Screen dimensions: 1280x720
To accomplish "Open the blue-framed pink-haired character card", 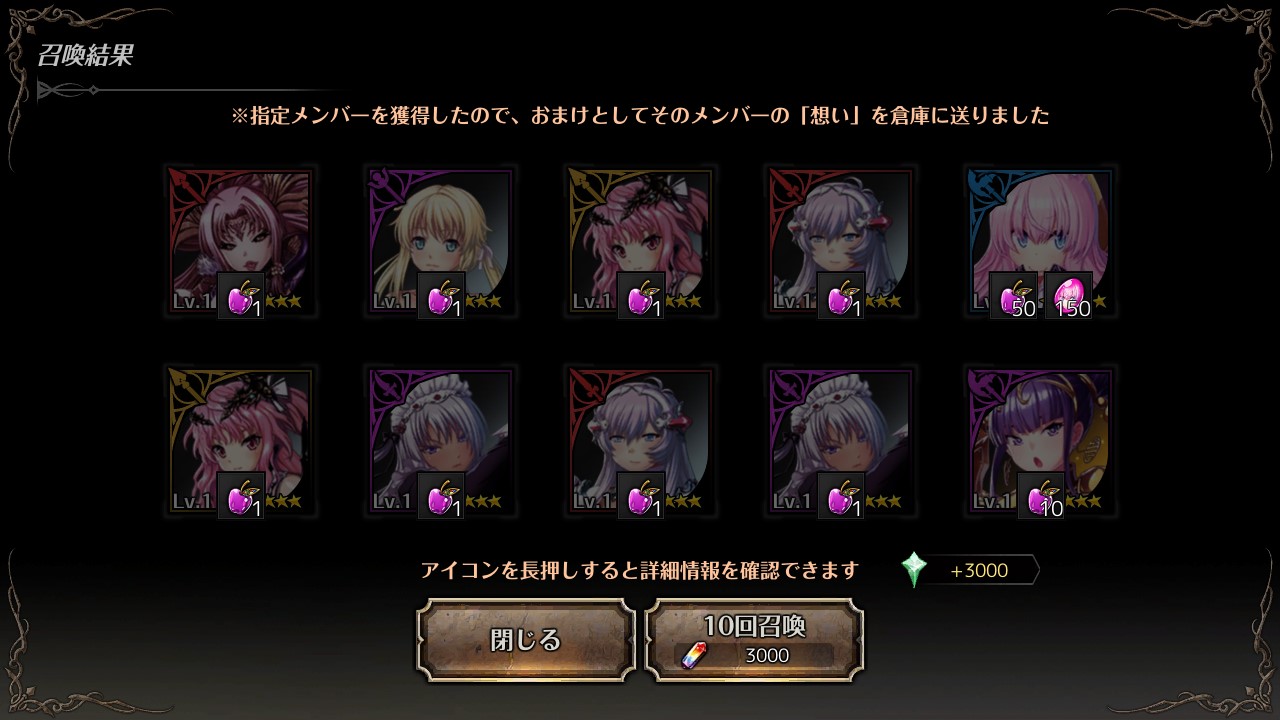I will [1040, 242].
